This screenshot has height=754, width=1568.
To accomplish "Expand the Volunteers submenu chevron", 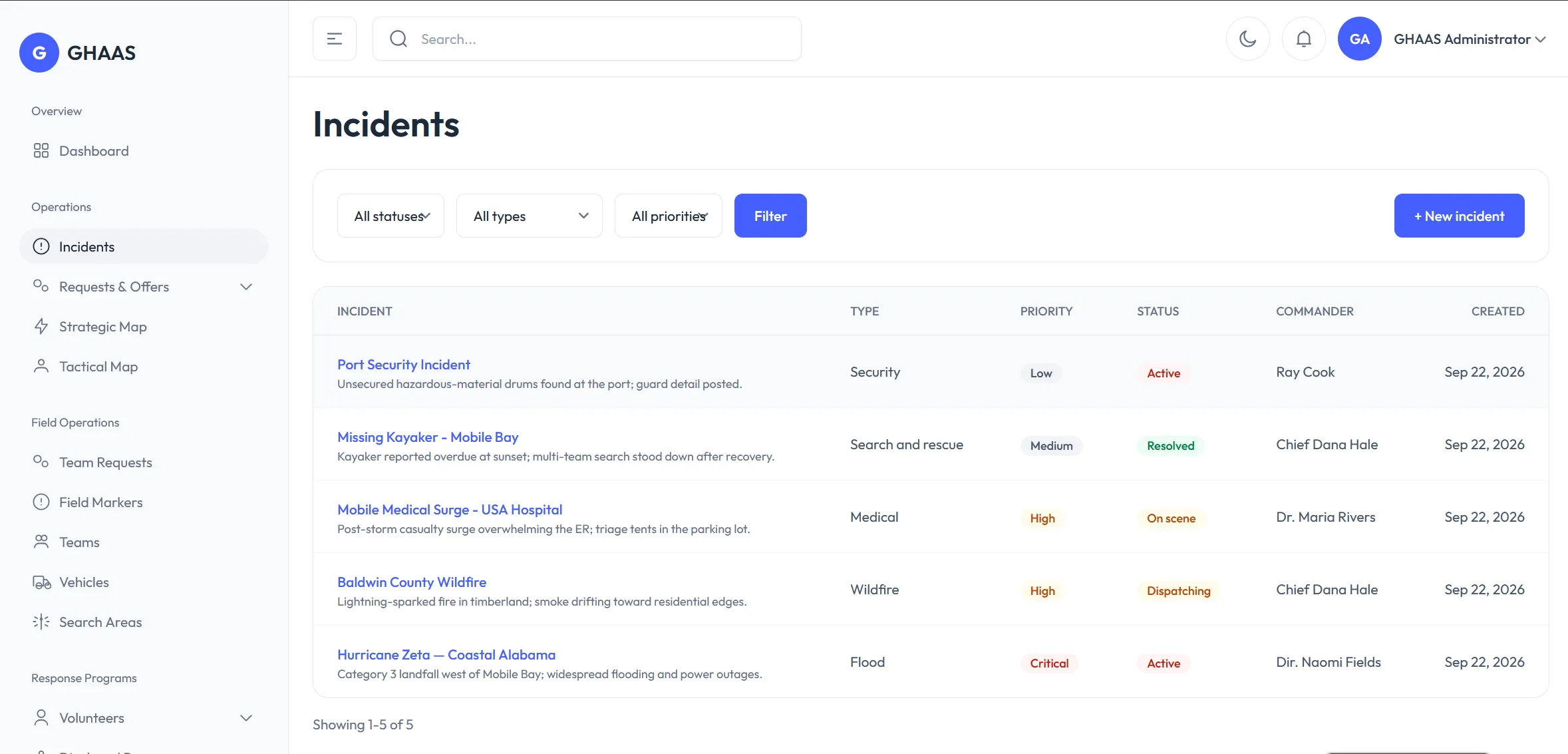I will (x=246, y=718).
